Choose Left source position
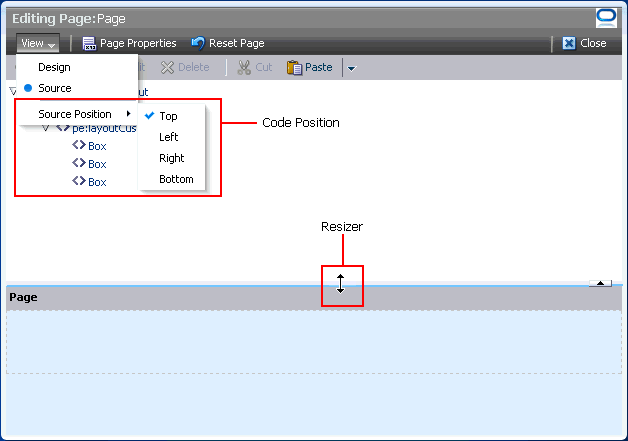Viewport: 628px width, 441px height. tap(169, 137)
